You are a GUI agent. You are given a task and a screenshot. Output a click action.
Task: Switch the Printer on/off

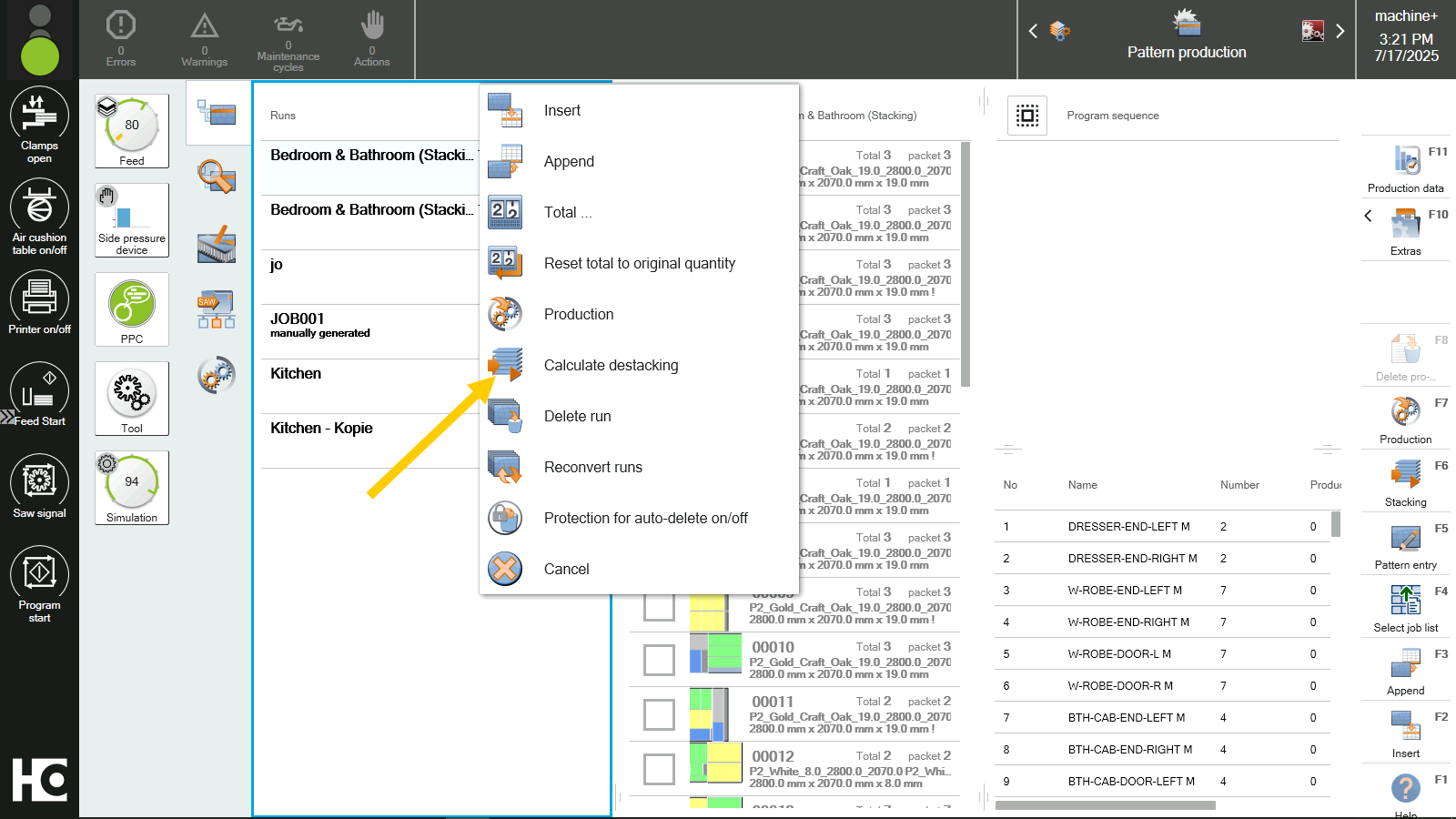click(x=39, y=304)
